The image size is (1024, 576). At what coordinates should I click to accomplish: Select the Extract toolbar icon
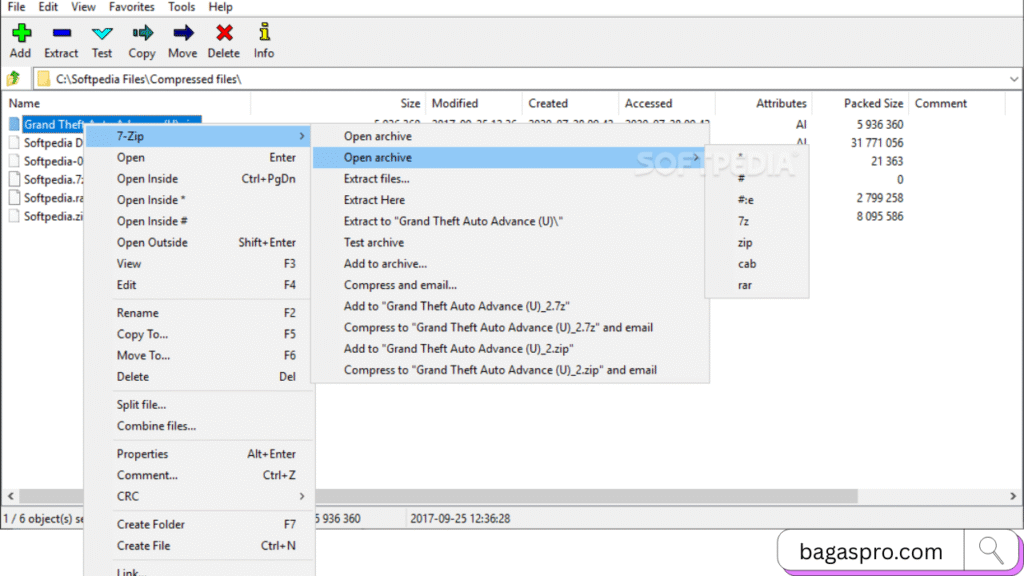pyautogui.click(x=61, y=40)
